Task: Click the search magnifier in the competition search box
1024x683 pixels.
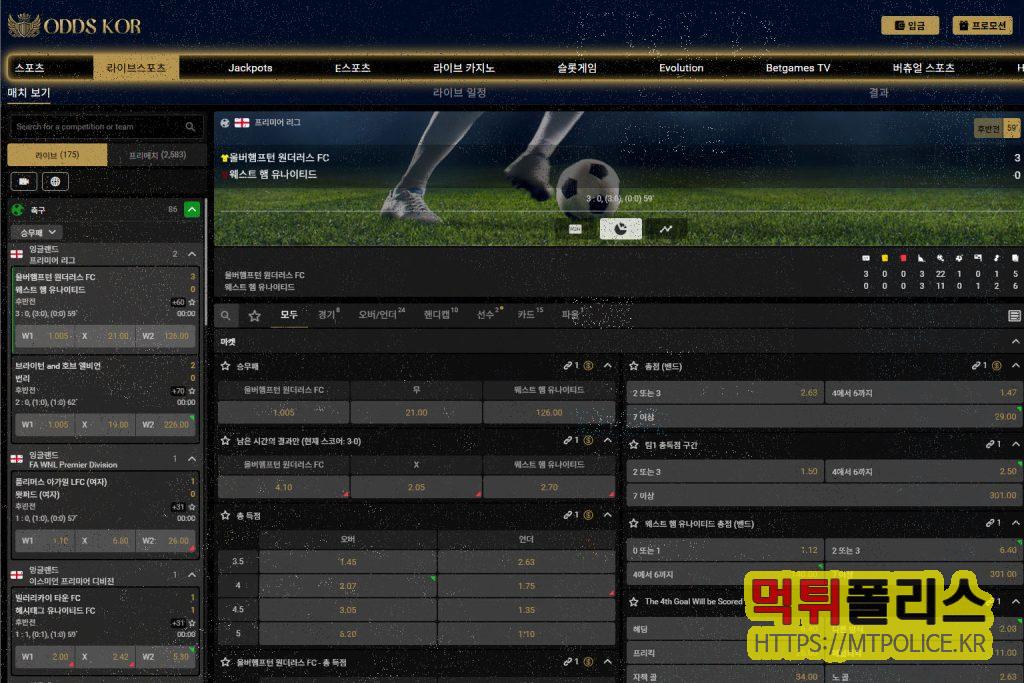Action: point(190,127)
